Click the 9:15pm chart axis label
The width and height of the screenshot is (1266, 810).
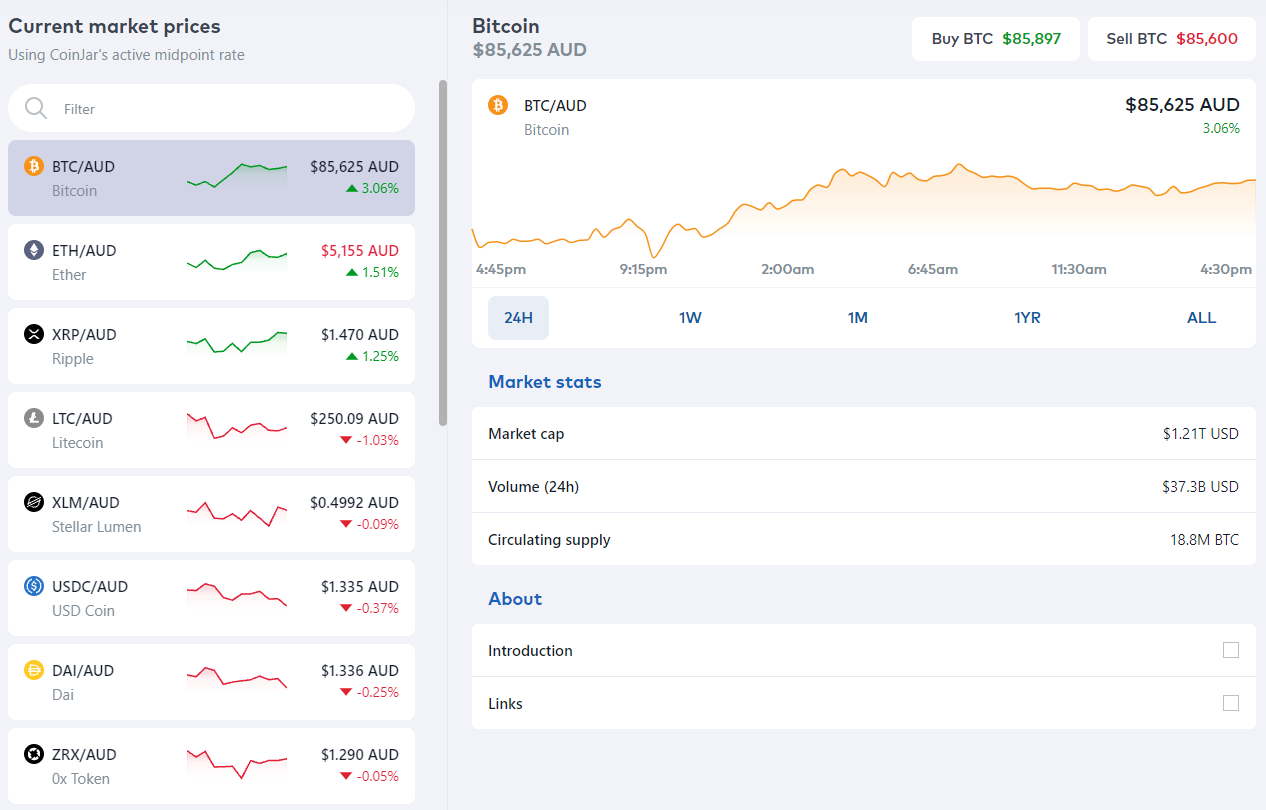pyautogui.click(x=643, y=269)
